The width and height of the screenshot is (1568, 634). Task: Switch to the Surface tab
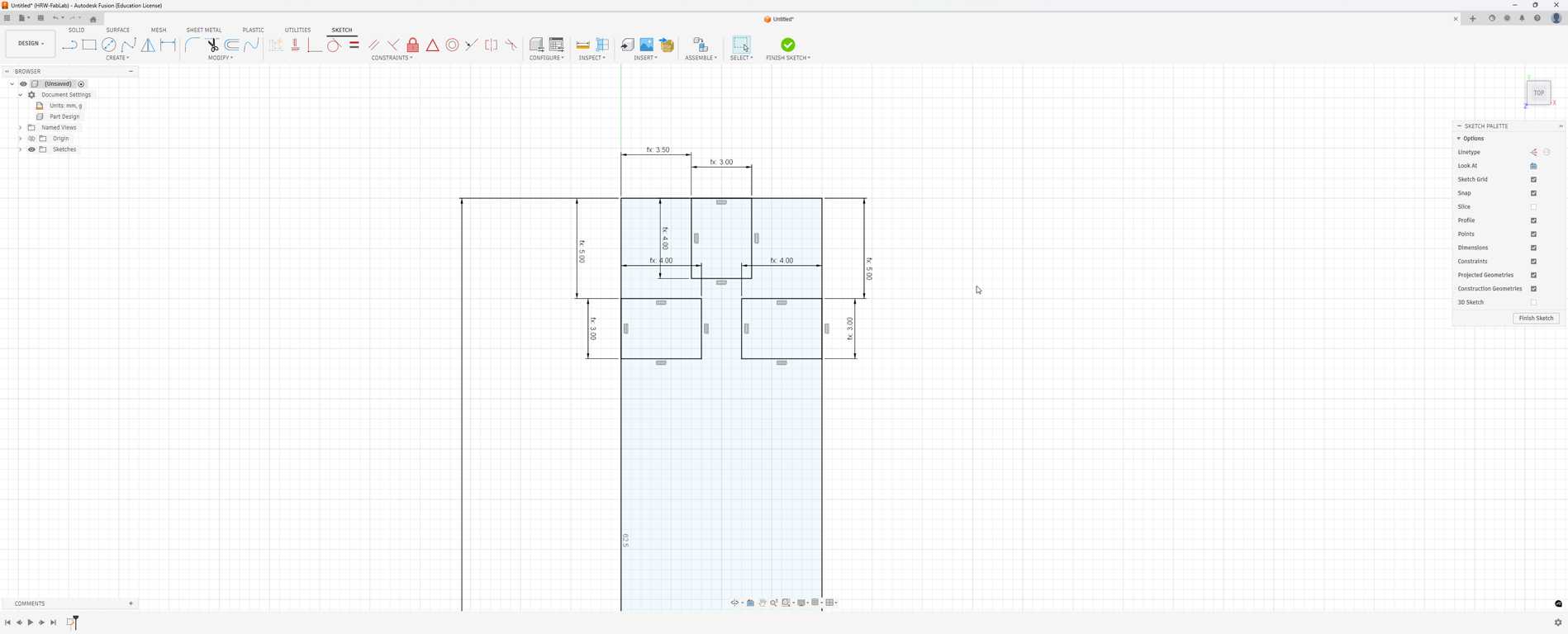[118, 30]
